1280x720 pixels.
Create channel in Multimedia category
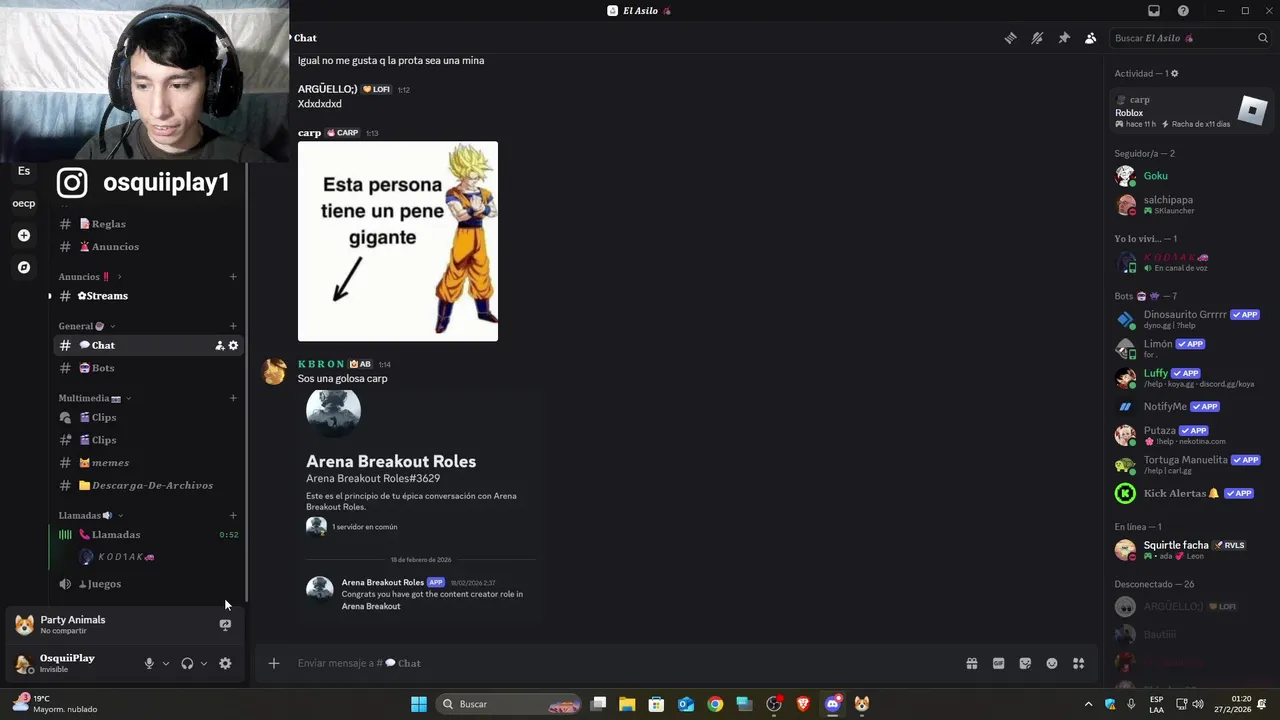pyautogui.click(x=233, y=398)
